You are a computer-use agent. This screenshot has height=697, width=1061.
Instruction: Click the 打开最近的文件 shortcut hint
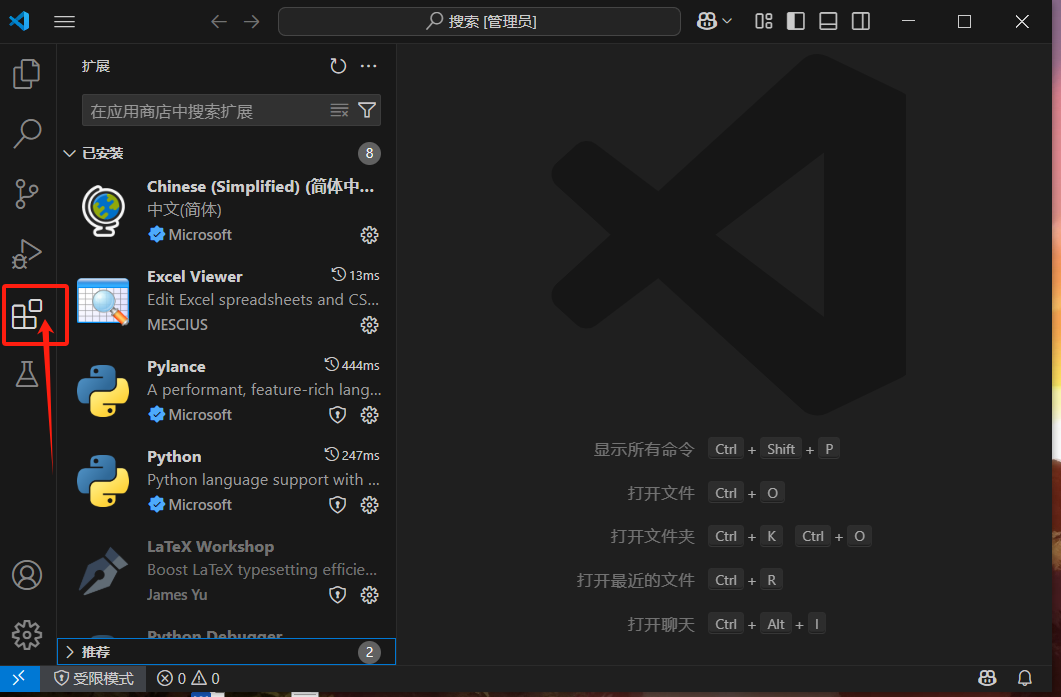click(x=635, y=580)
